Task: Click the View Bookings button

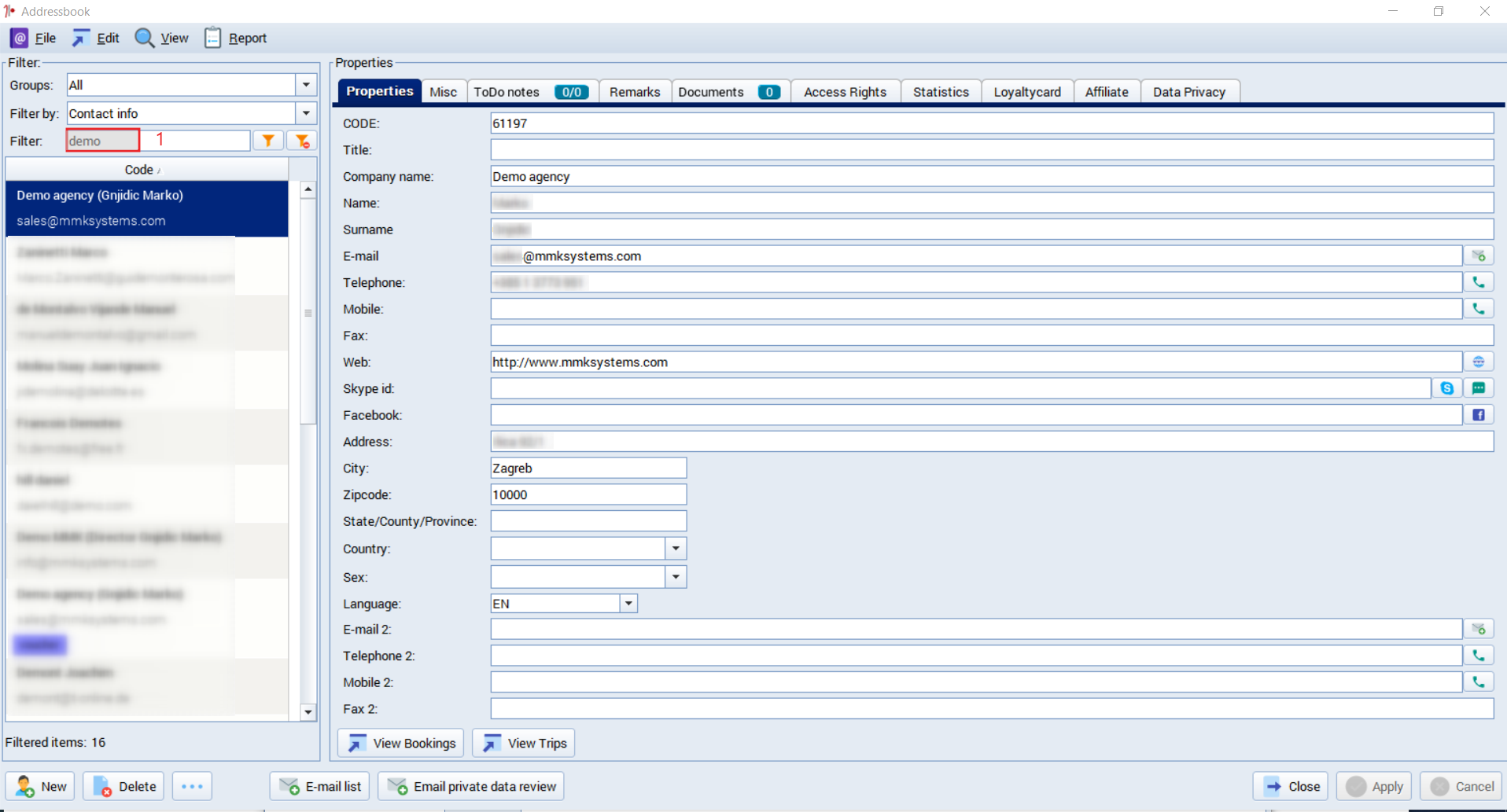Action: click(x=401, y=743)
